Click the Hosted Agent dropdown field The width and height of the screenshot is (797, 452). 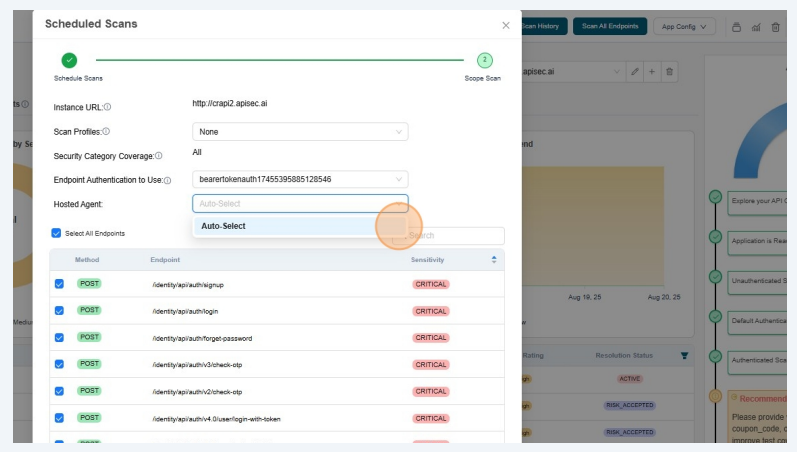300,203
